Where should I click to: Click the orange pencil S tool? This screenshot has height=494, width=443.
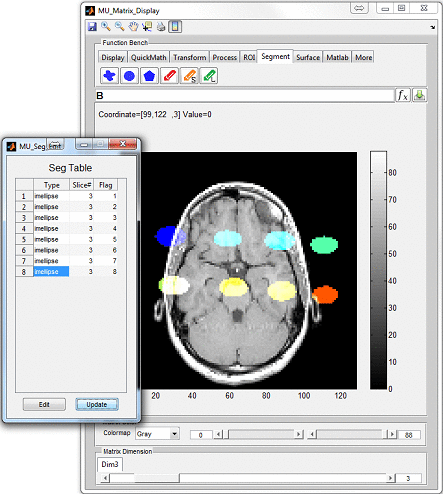click(x=189, y=76)
